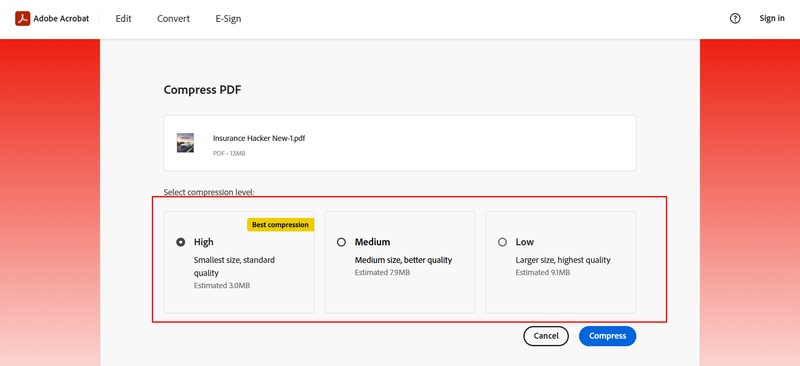This screenshot has width=800, height=366.
Task: Open the Edit menu
Action: 123,18
